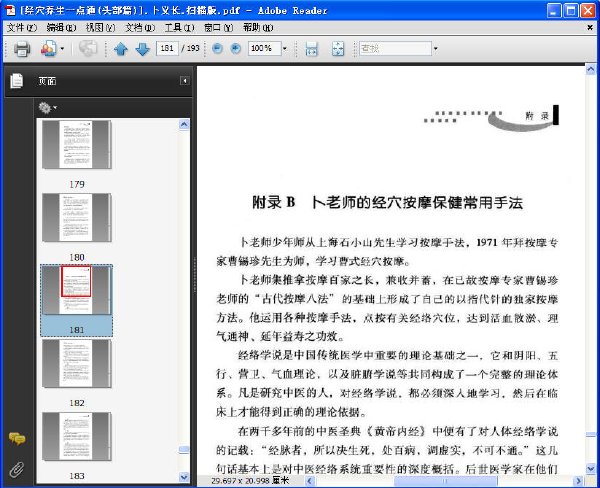Open the 帮助 (Help) menu

pyautogui.click(x=258, y=28)
